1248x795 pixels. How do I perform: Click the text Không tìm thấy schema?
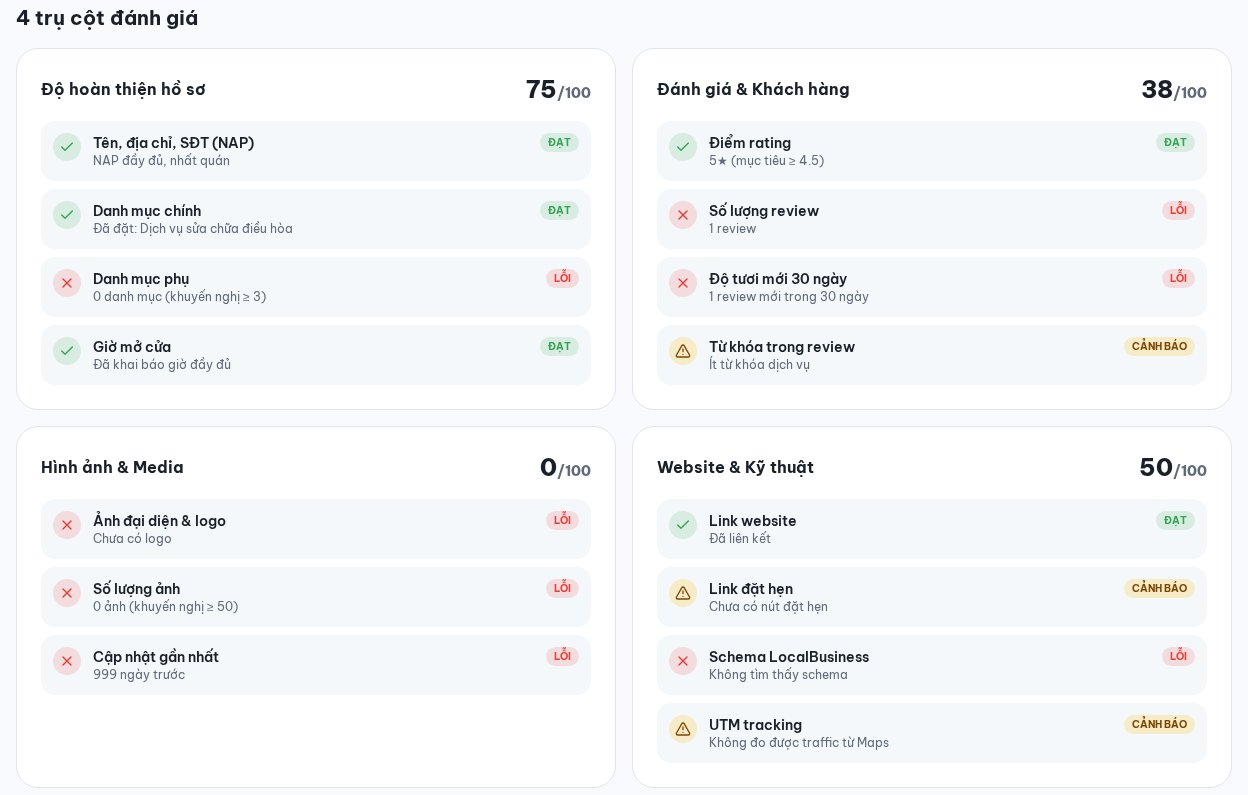778,675
